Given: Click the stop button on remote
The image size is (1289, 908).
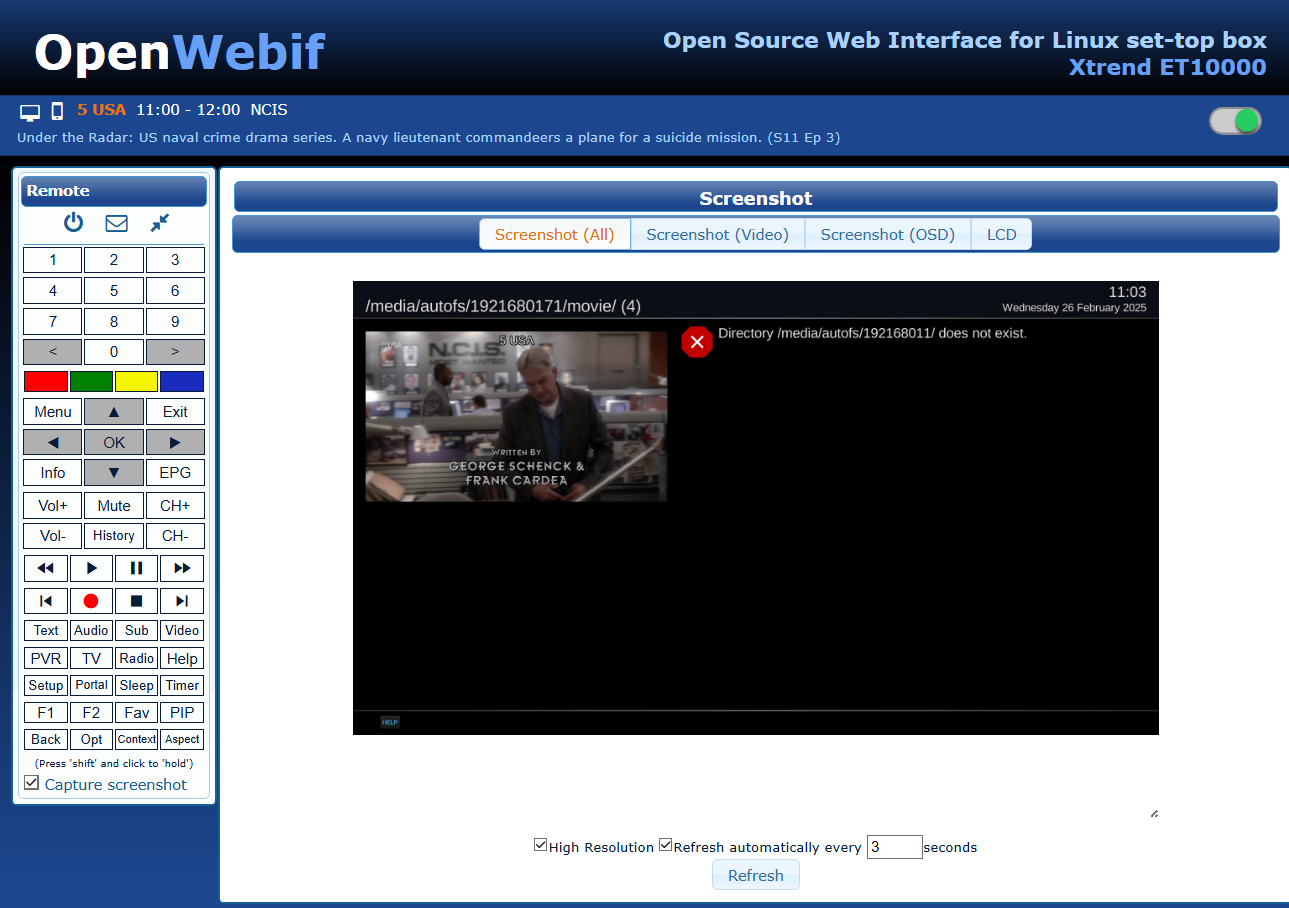Looking at the screenshot, I should (x=137, y=601).
